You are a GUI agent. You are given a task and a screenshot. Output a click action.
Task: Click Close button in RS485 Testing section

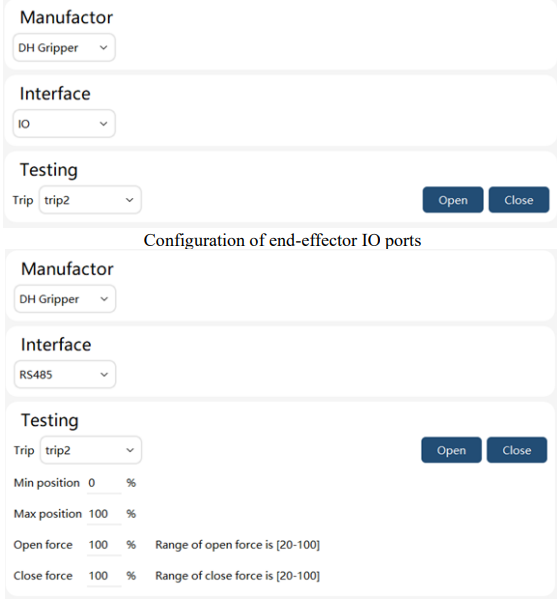pos(517,450)
